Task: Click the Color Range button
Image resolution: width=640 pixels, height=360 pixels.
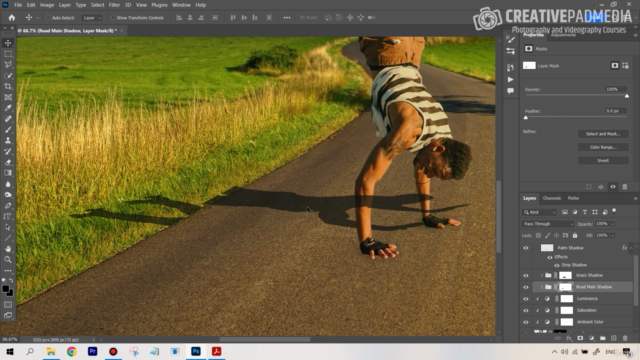Action: [603, 147]
